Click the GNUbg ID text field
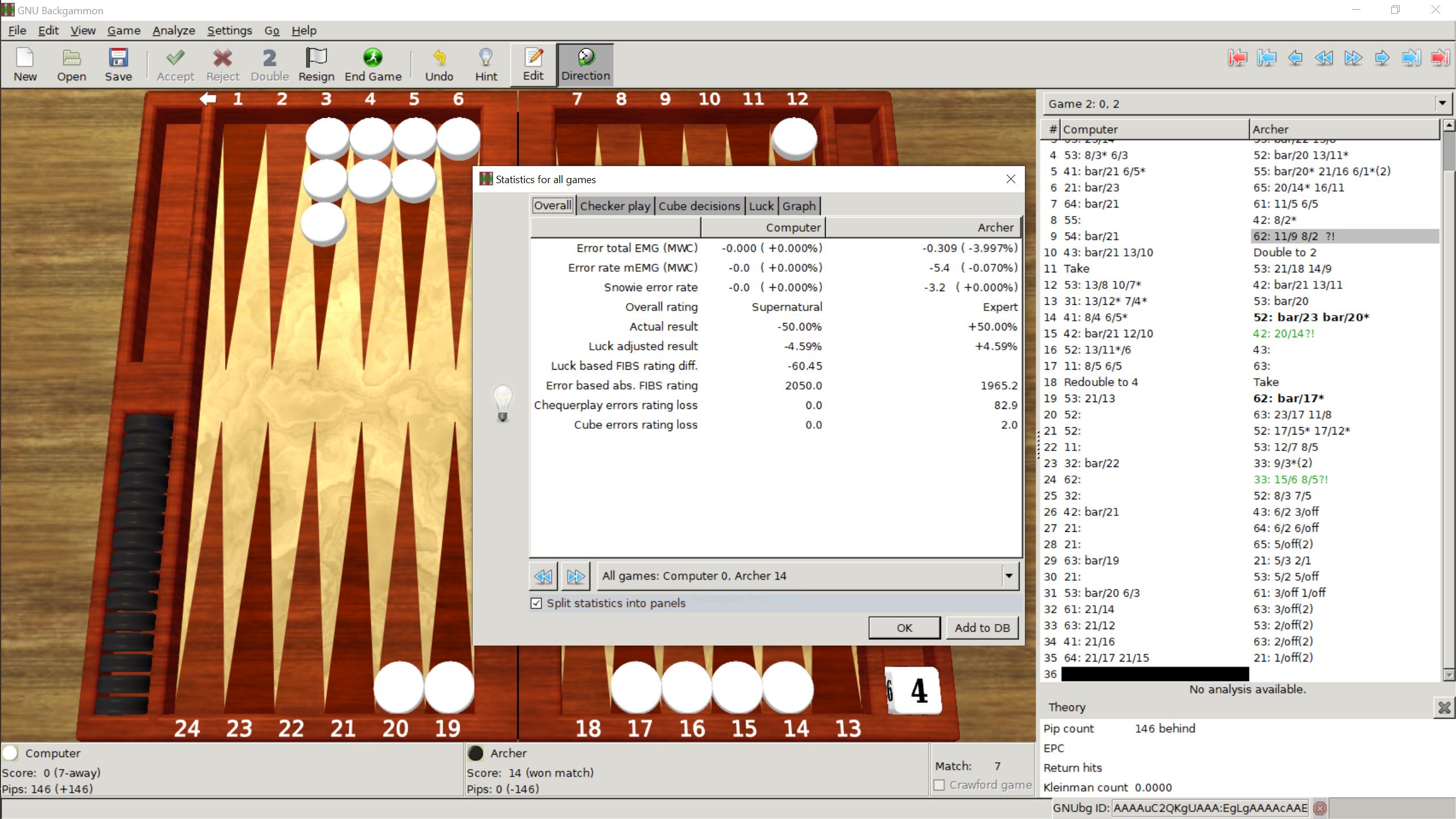1456x819 pixels. click(1210, 808)
